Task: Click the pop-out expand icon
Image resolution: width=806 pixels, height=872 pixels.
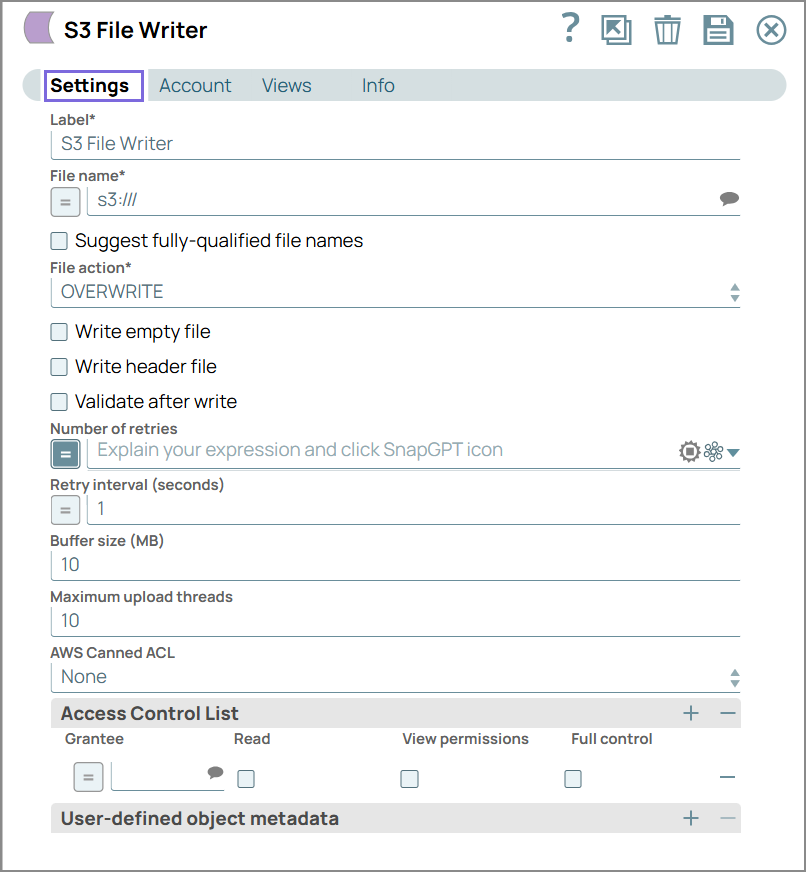Action: 617,30
